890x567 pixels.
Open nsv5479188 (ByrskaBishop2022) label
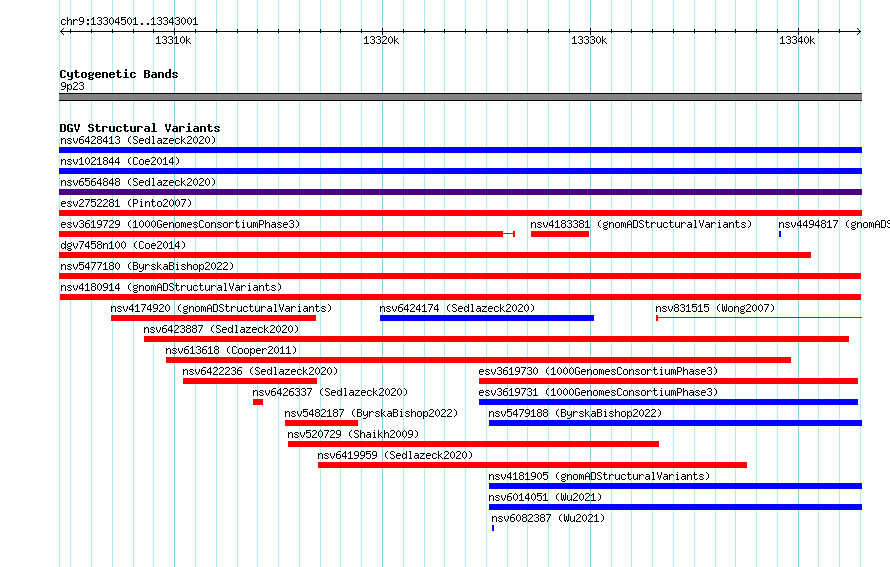pos(575,413)
